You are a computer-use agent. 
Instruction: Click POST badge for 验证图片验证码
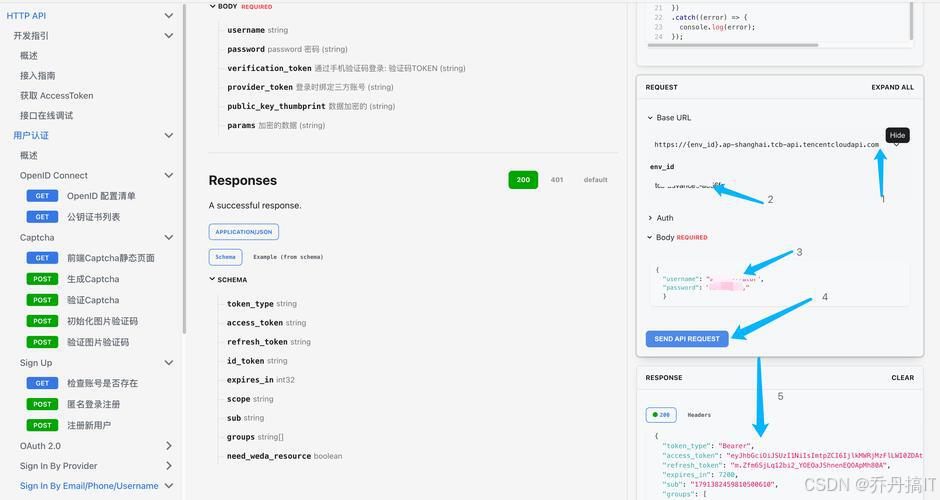pyautogui.click(x=42, y=342)
